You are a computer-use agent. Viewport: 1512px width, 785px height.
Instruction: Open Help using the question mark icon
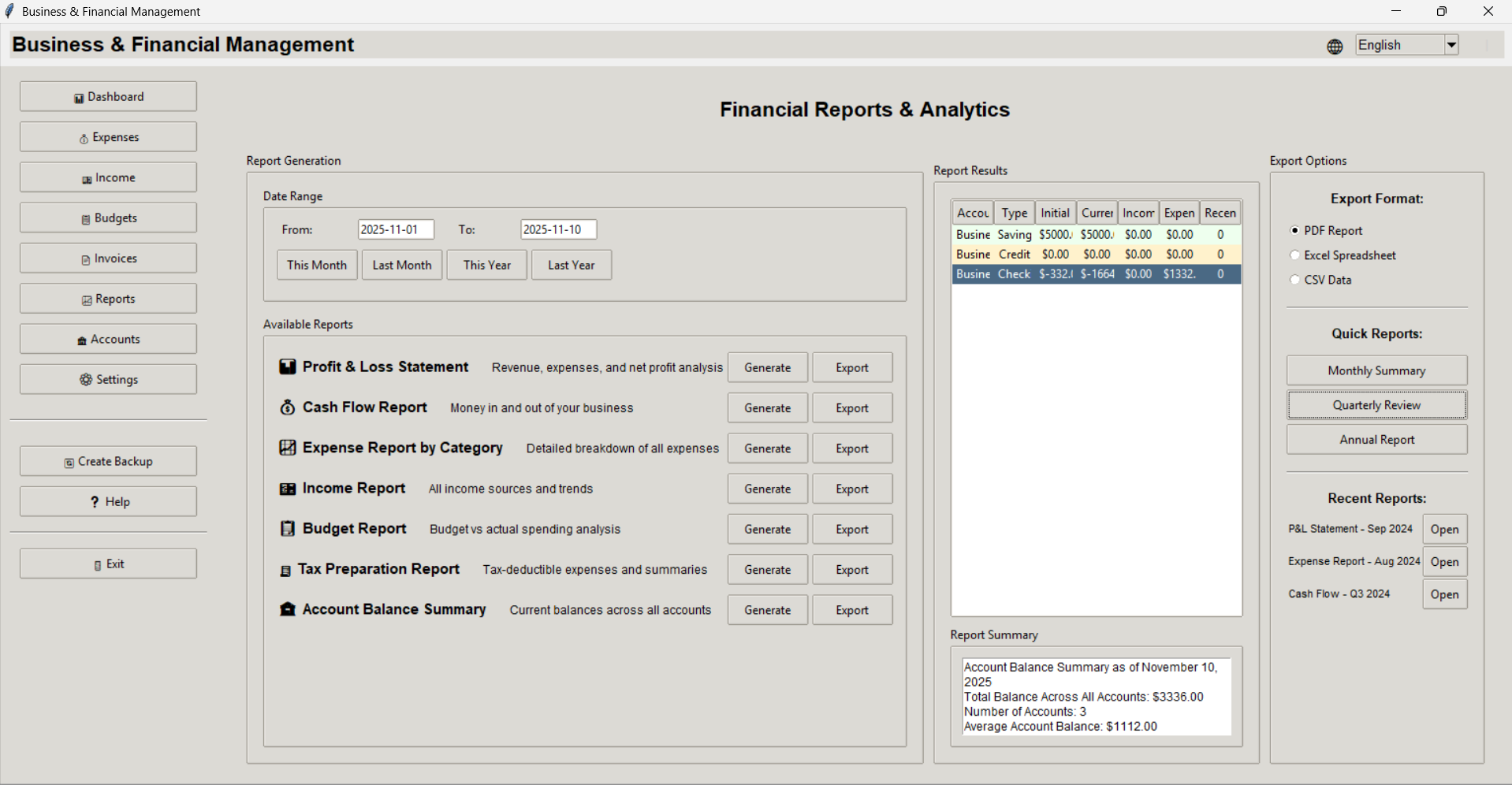pyautogui.click(x=95, y=501)
